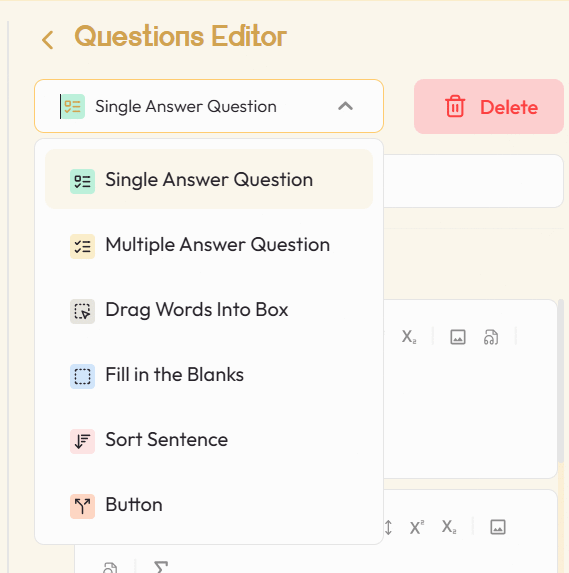
Task: Select the Drag Words Into Box option
Action: [x=209, y=310]
